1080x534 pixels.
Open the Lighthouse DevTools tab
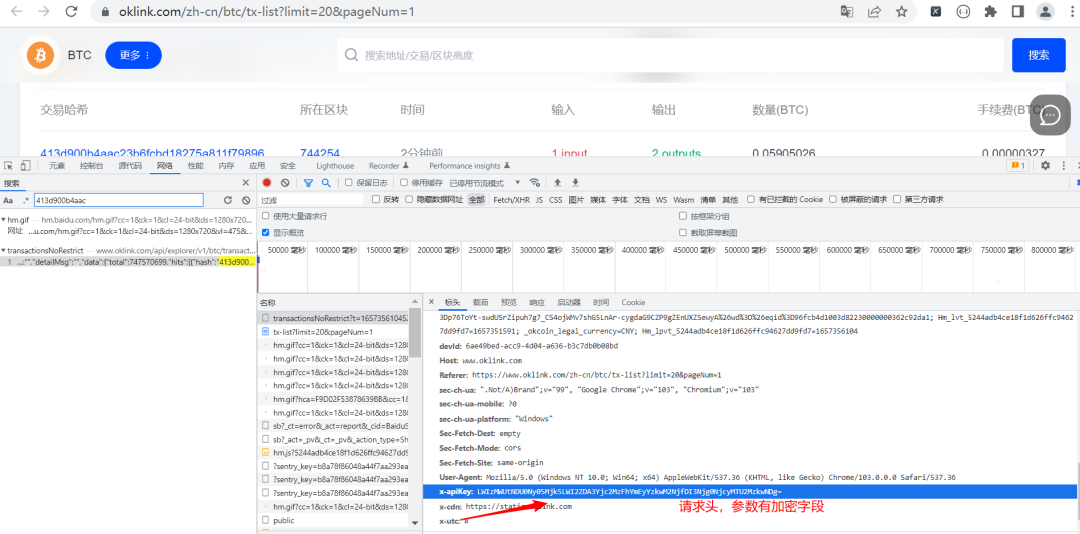335,166
